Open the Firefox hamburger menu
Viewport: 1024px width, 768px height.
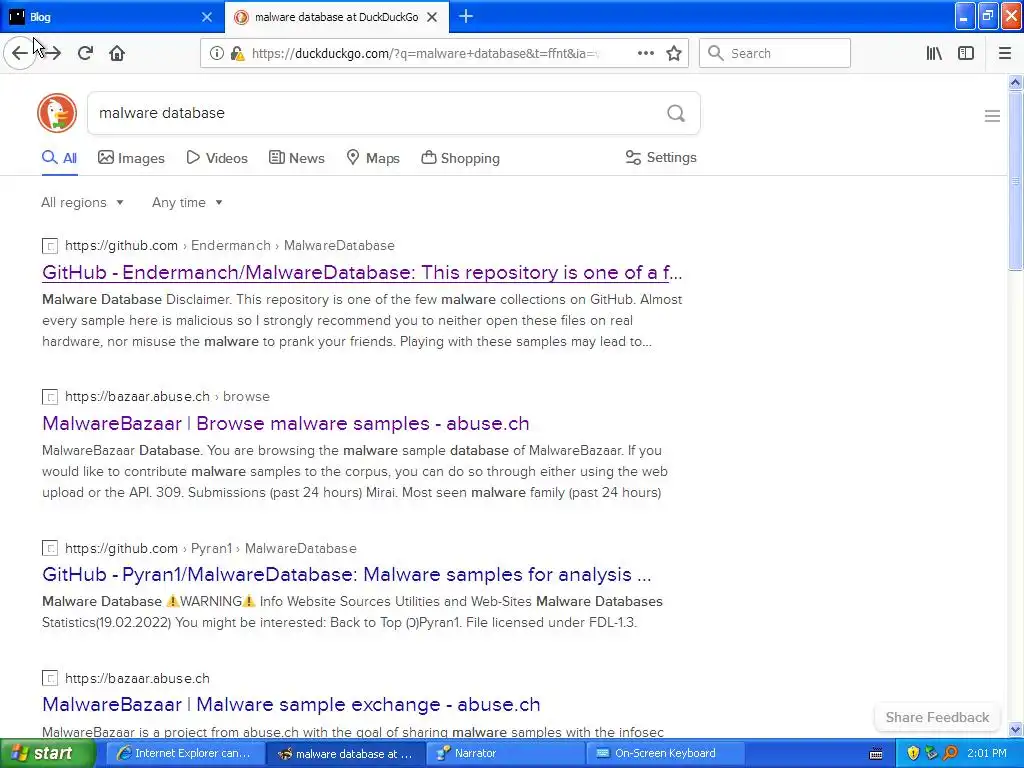(1005, 53)
